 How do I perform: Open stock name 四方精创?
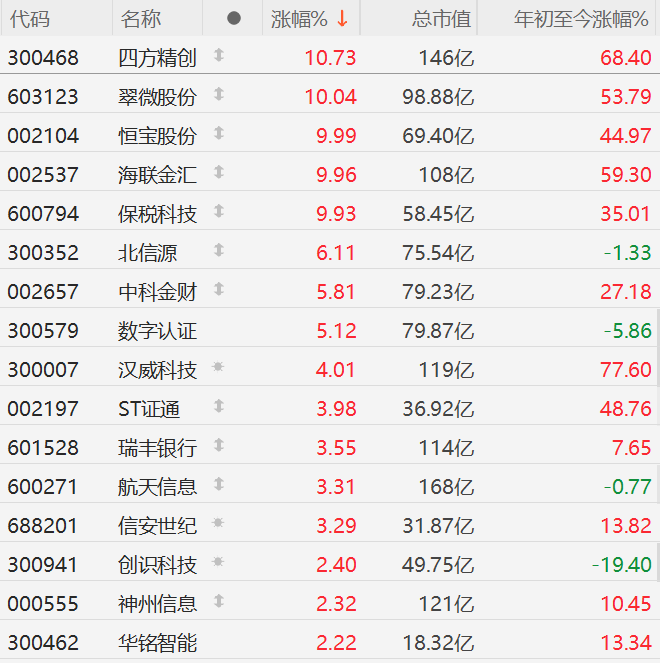157,58
